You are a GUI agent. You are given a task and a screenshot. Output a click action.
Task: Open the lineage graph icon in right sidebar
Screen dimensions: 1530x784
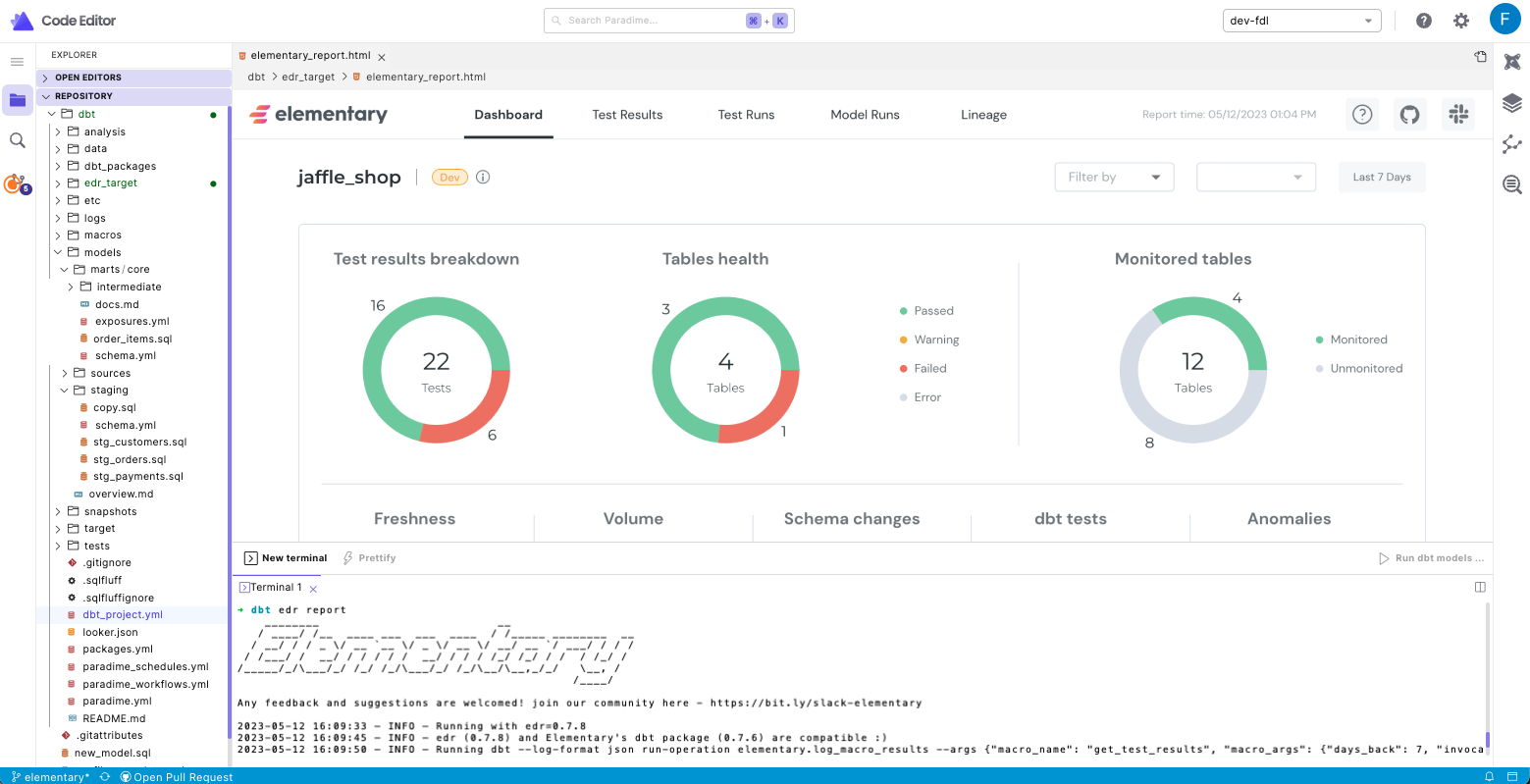(1511, 144)
